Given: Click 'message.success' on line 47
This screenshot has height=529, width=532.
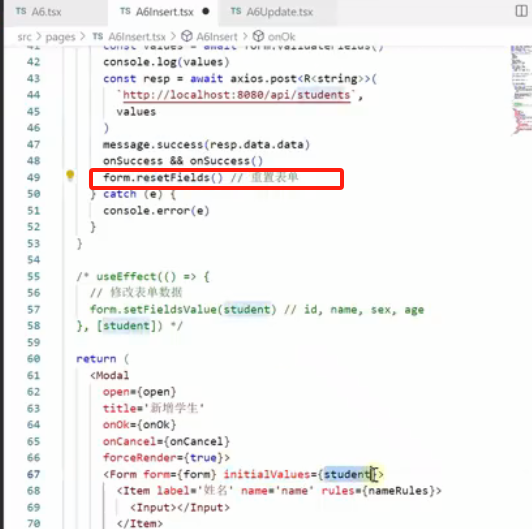Looking at the screenshot, I should [x=153, y=145].
